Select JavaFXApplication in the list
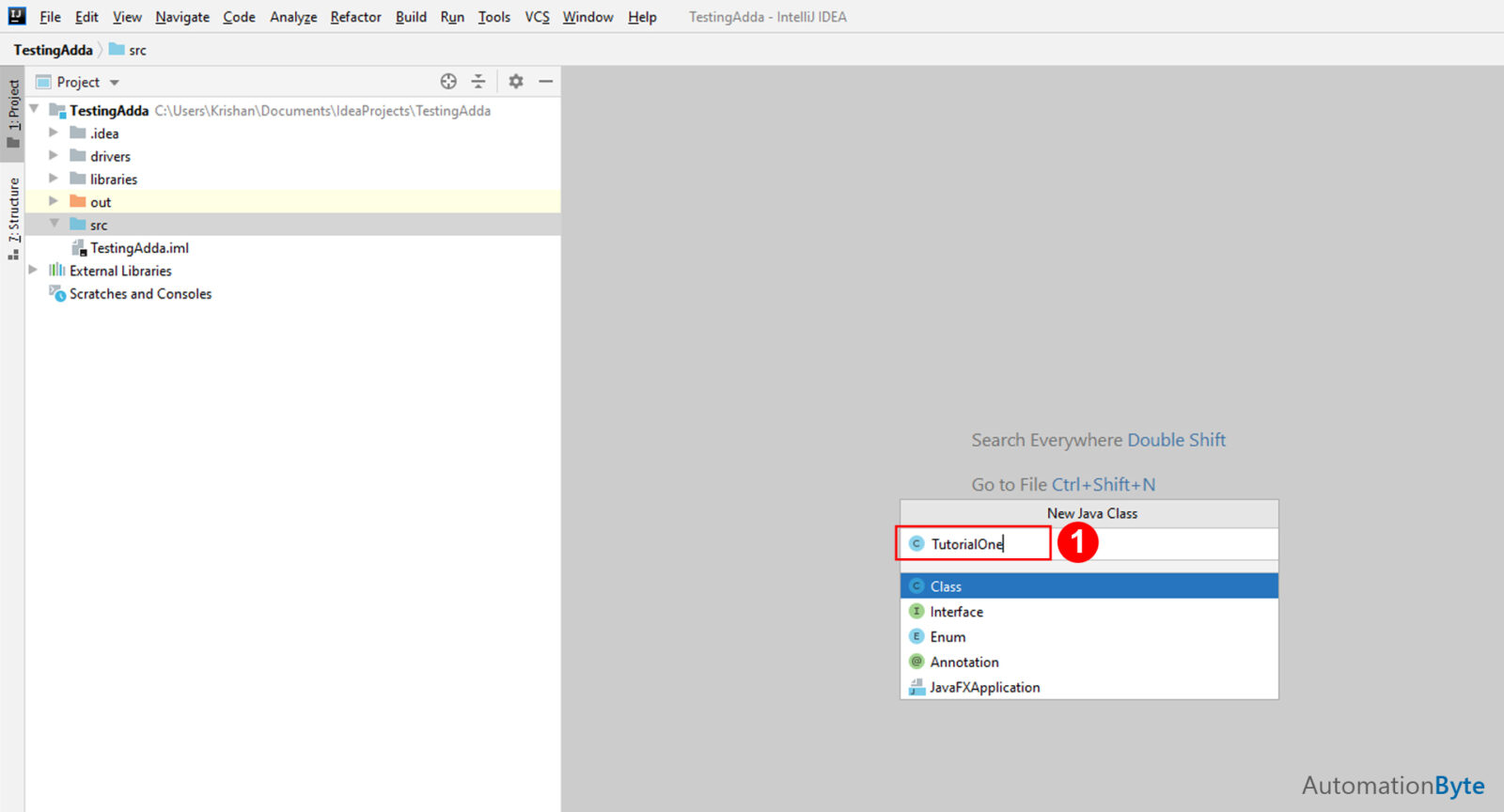The width and height of the screenshot is (1504, 812). 1089,687
